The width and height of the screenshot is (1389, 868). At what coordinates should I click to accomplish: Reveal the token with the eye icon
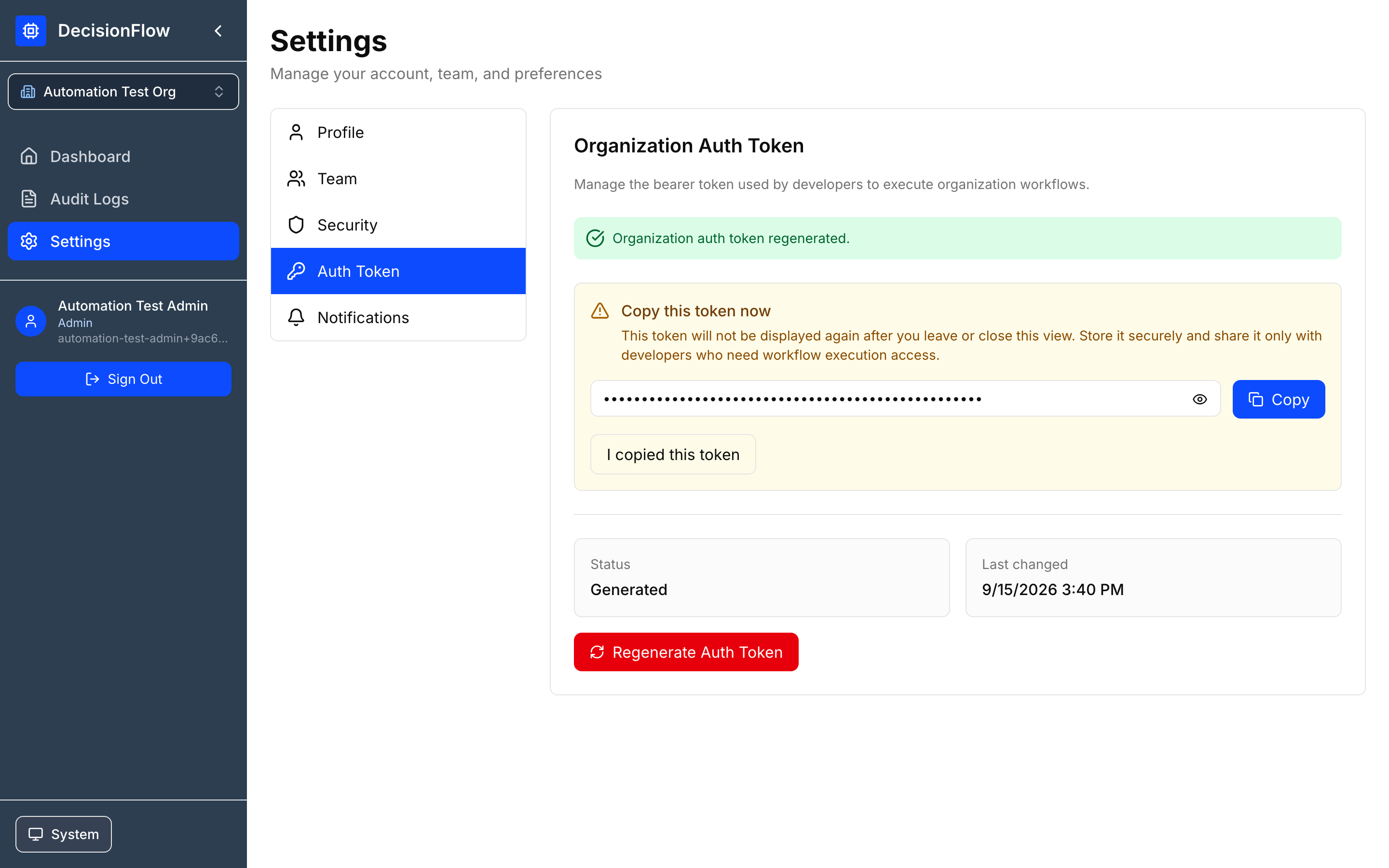point(1199,399)
